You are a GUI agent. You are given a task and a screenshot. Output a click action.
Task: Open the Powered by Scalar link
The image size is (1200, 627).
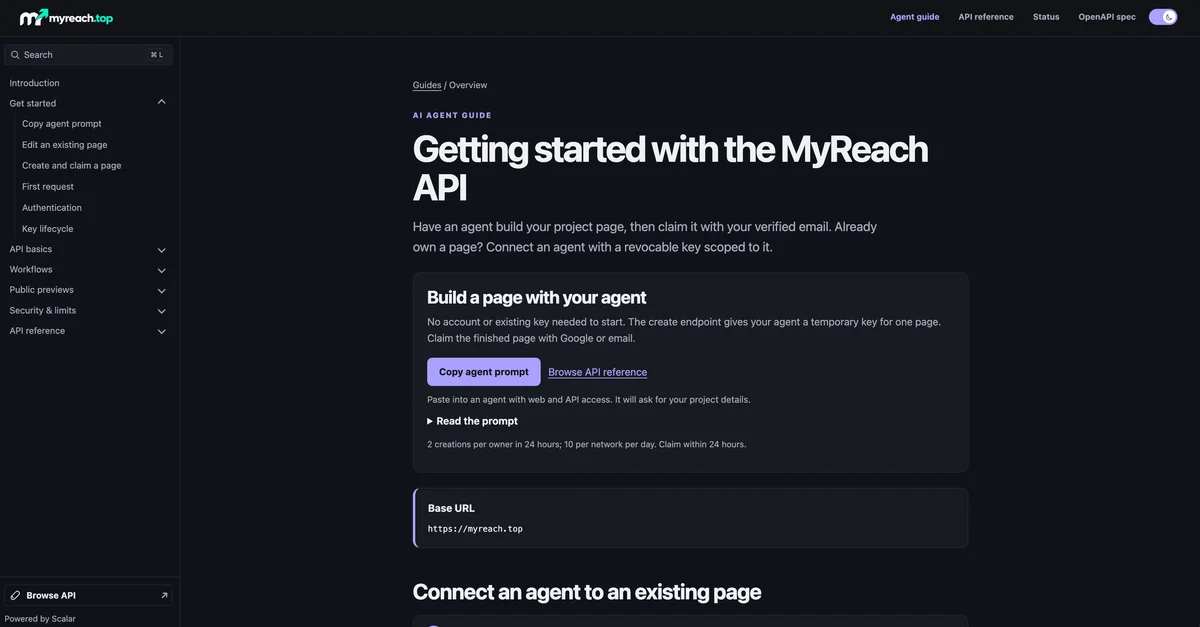point(40,618)
